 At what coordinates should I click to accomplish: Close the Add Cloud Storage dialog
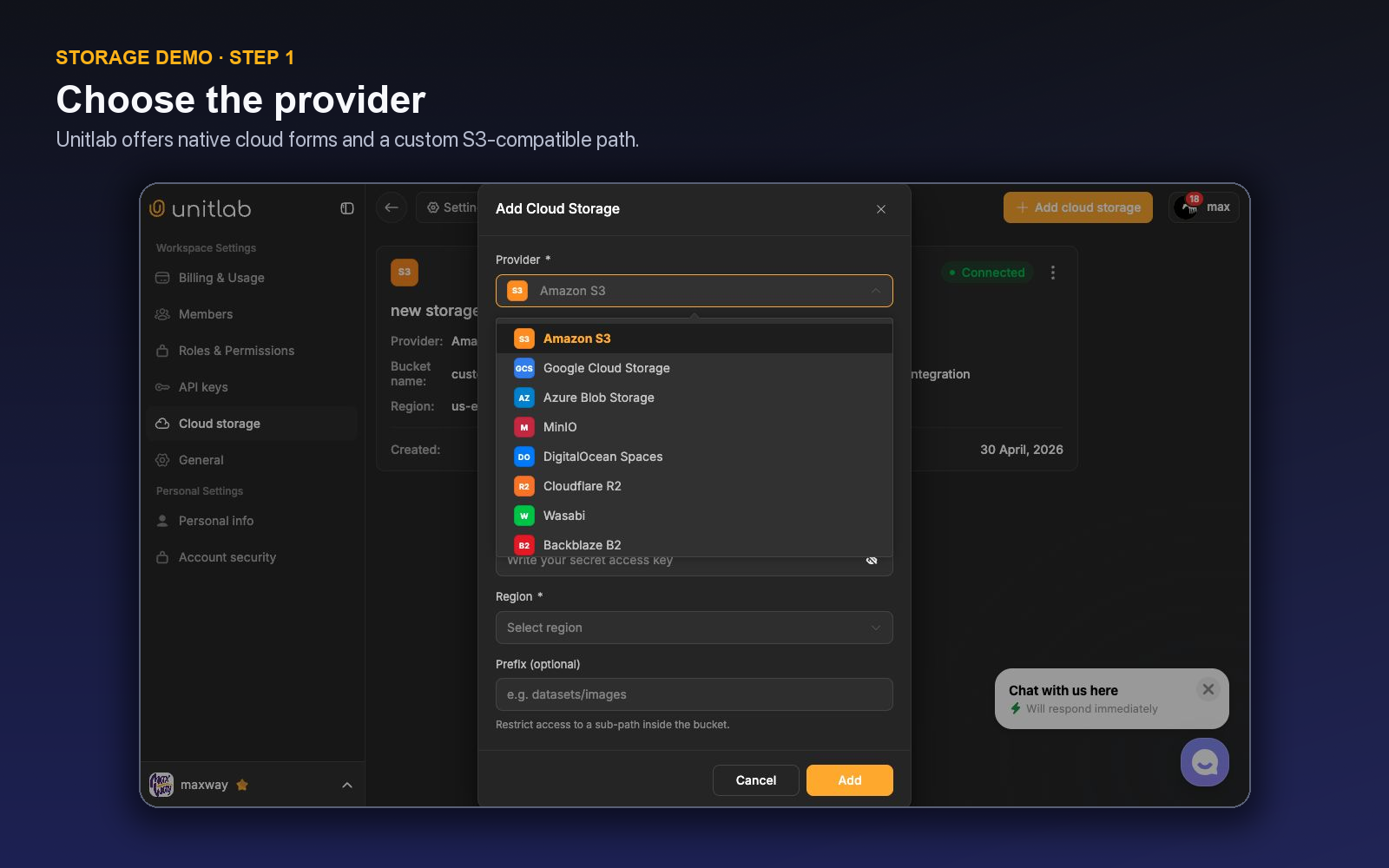click(x=881, y=209)
